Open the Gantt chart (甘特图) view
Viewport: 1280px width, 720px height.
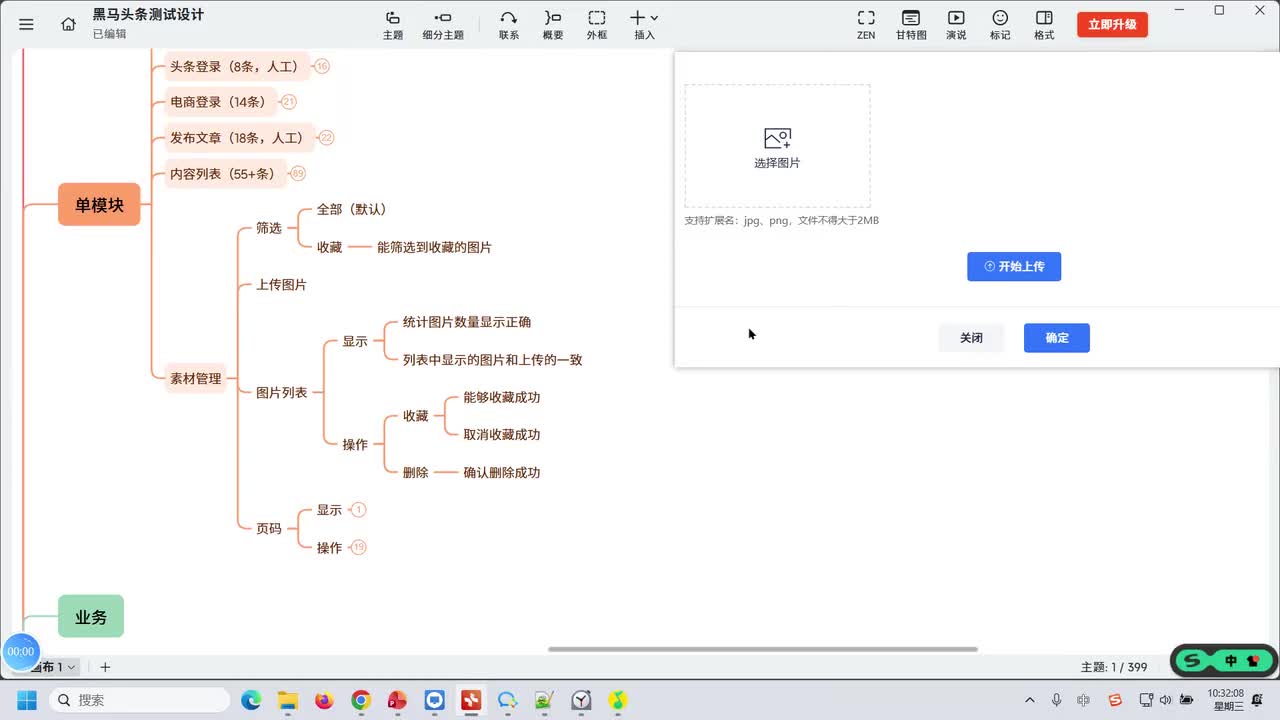911,25
